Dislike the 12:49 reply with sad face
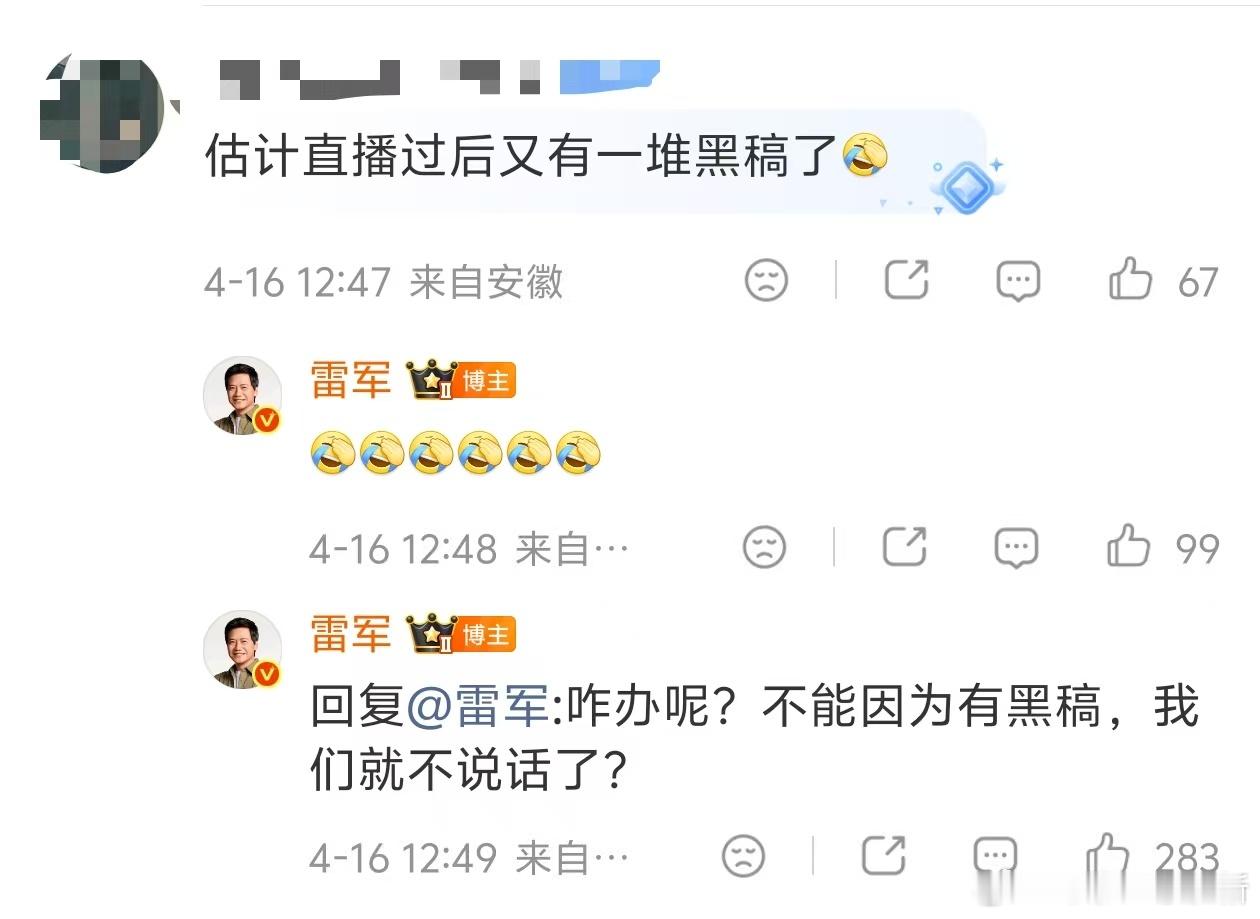The width and height of the screenshot is (1260, 919). [x=743, y=857]
